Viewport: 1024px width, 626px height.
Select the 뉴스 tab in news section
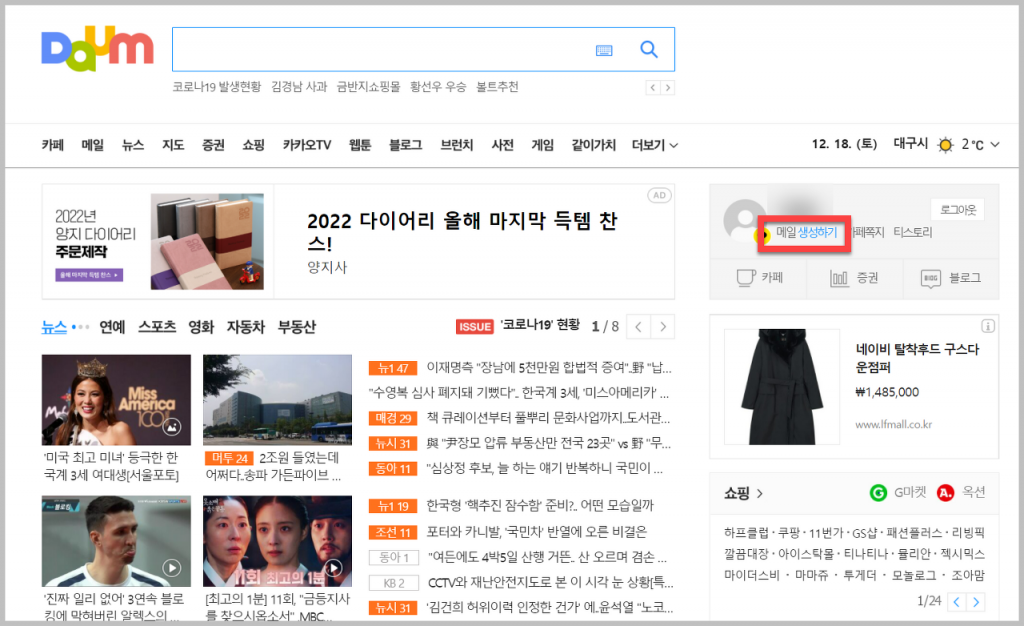(54, 326)
